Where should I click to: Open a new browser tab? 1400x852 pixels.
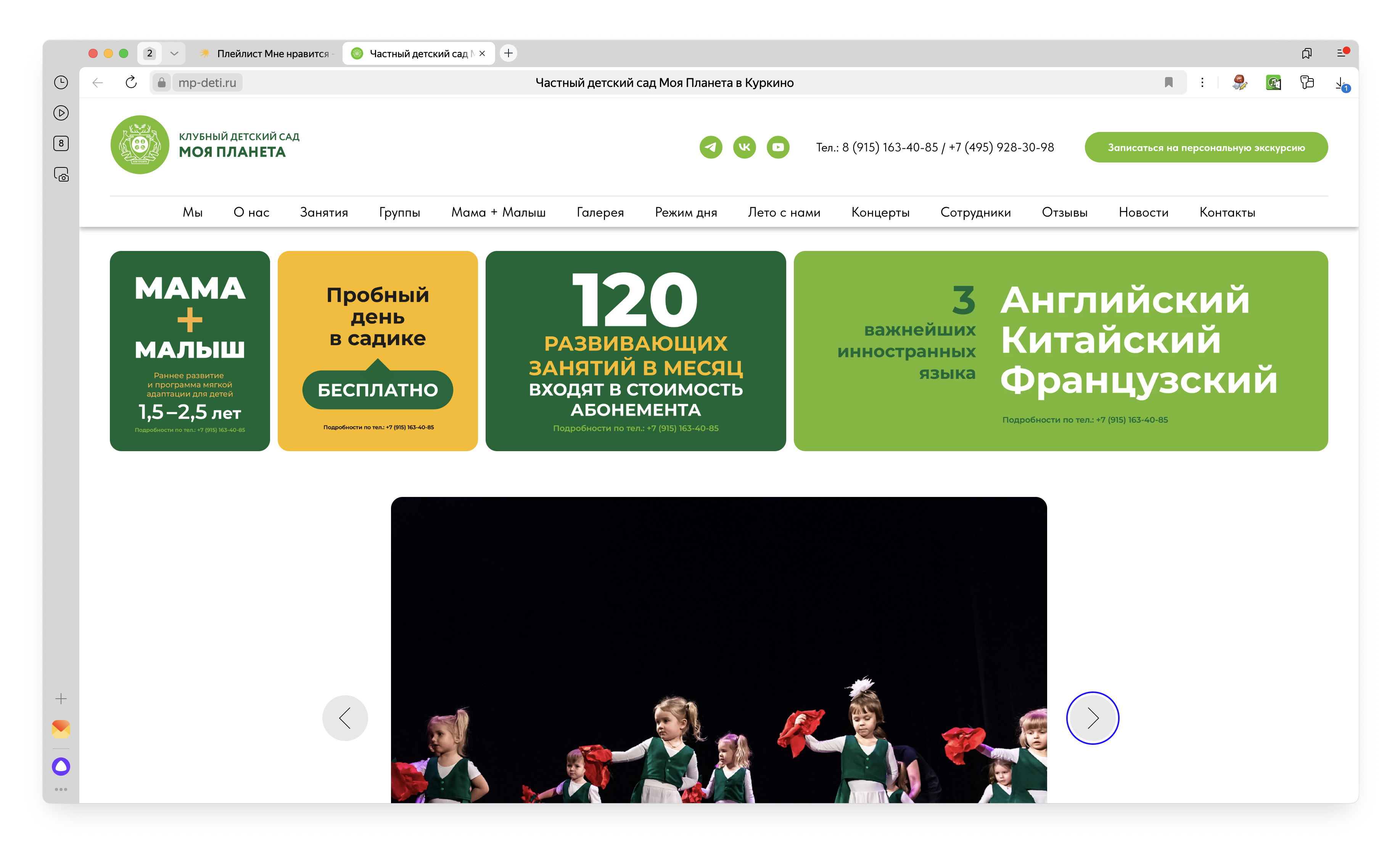click(x=509, y=53)
